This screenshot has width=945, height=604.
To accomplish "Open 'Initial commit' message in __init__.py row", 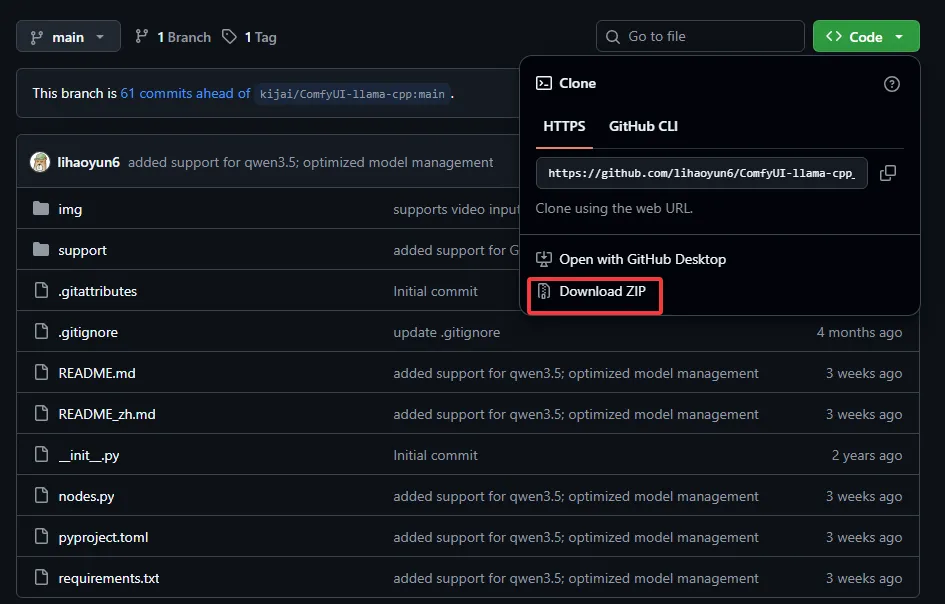I will 435,455.
